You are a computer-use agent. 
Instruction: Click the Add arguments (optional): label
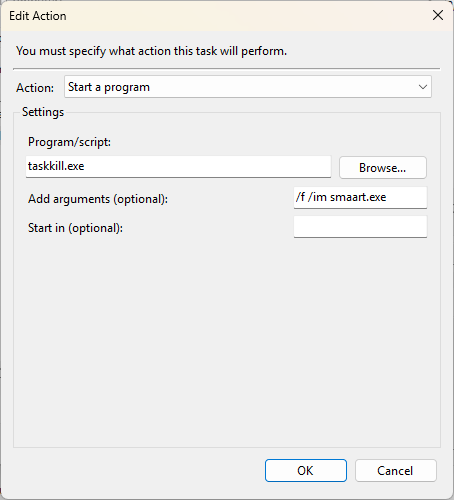tap(98, 199)
